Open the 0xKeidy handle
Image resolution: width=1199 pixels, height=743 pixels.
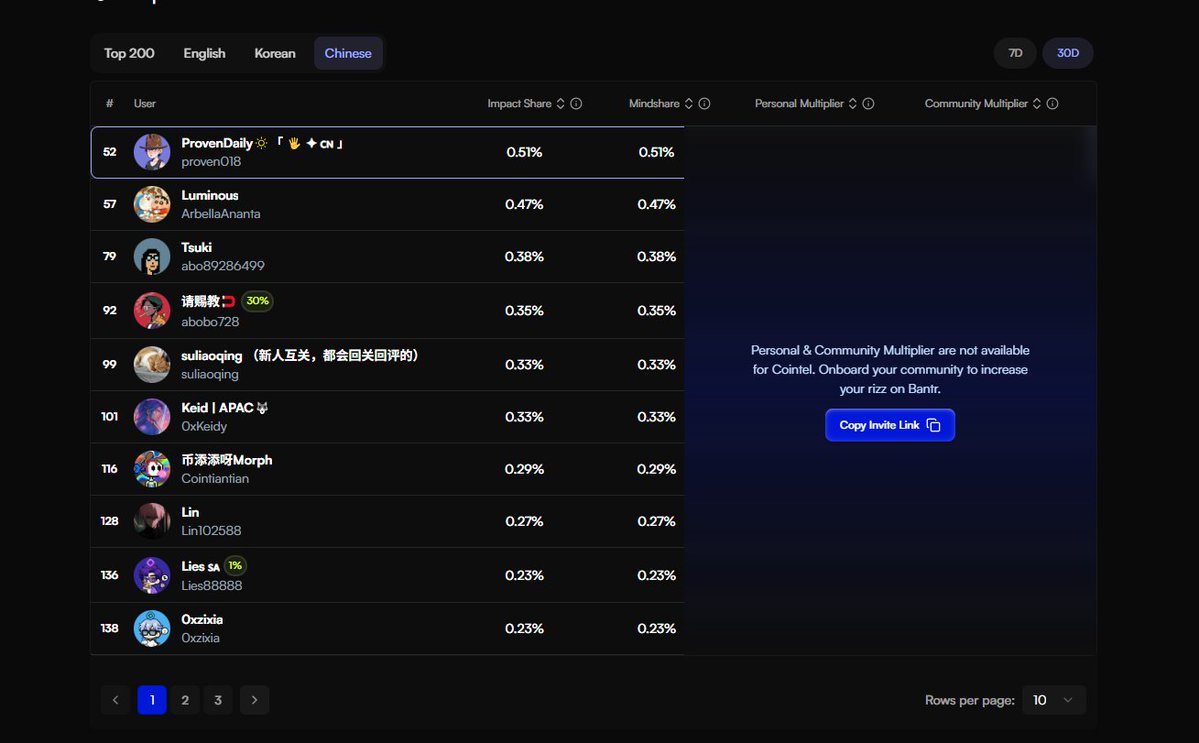coord(204,427)
